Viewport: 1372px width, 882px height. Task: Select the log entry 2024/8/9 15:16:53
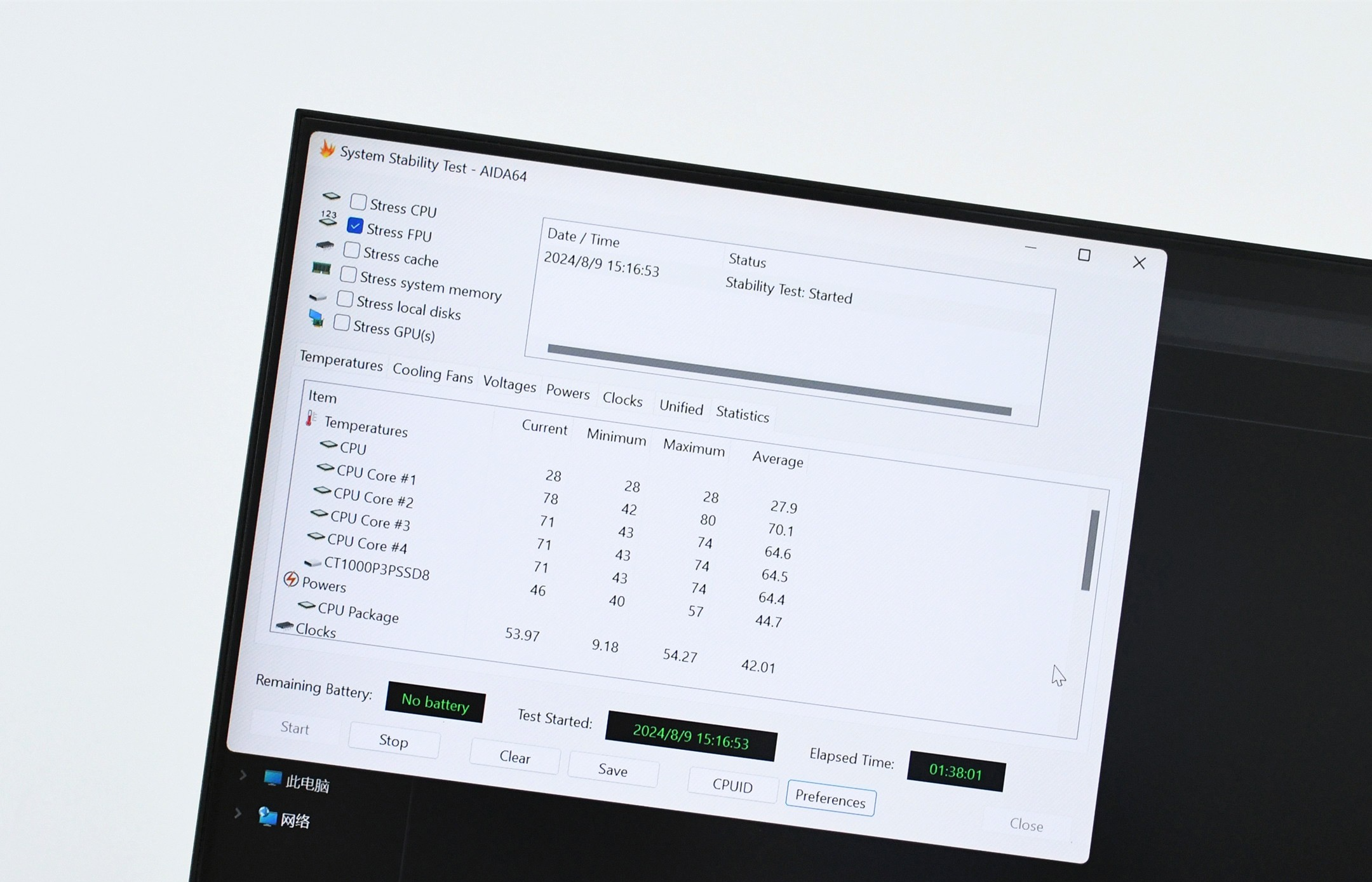click(x=602, y=264)
